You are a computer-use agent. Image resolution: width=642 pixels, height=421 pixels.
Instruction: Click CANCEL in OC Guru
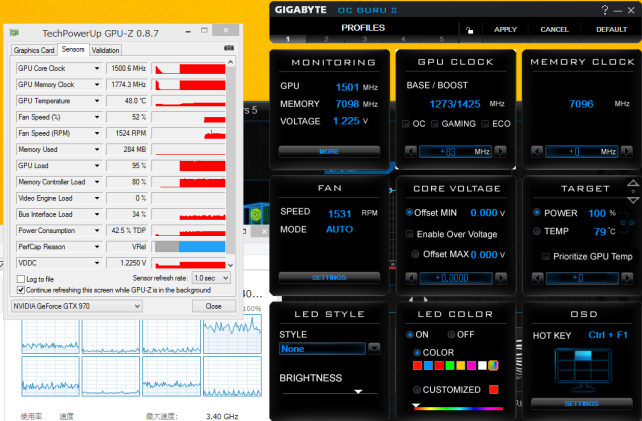554,29
